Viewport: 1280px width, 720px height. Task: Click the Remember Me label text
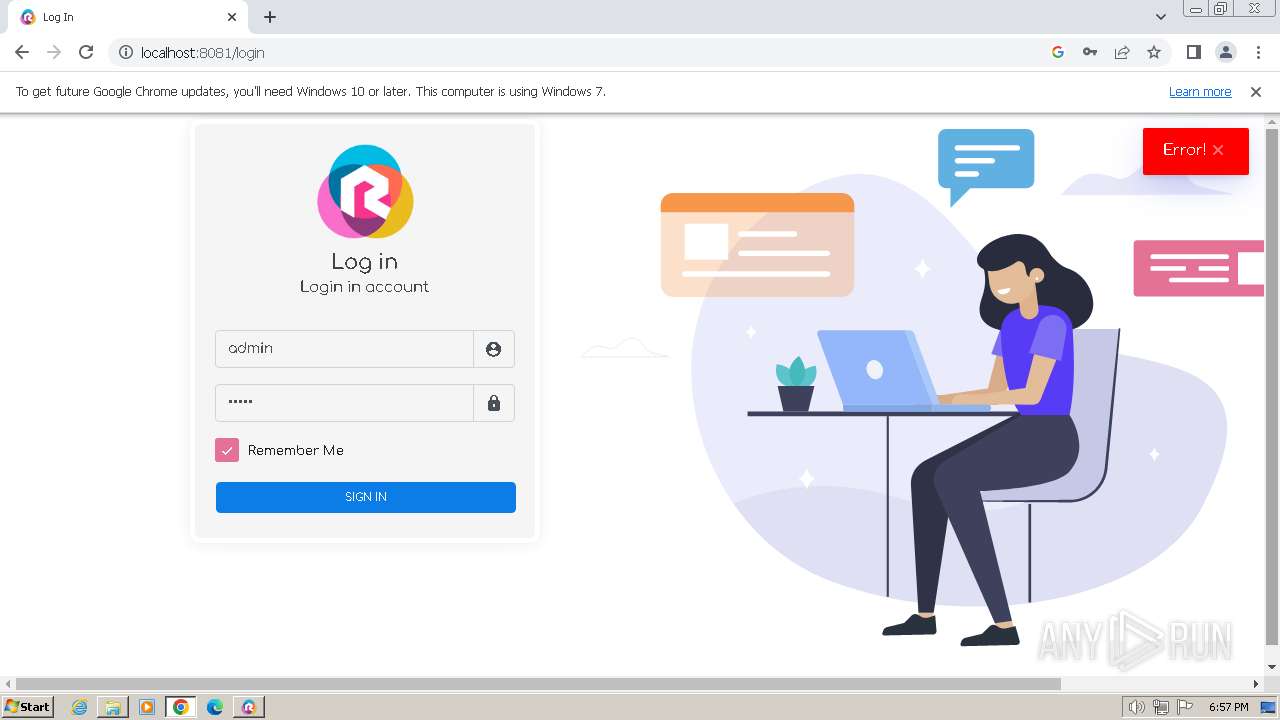[296, 450]
